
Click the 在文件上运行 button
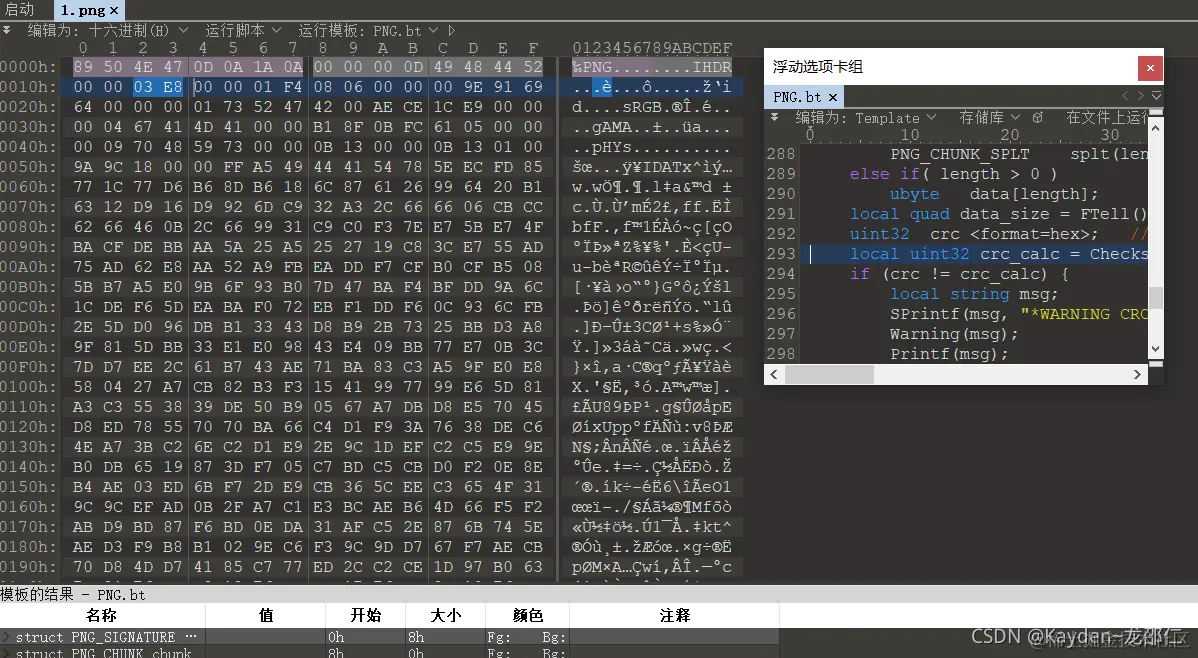tap(1106, 118)
